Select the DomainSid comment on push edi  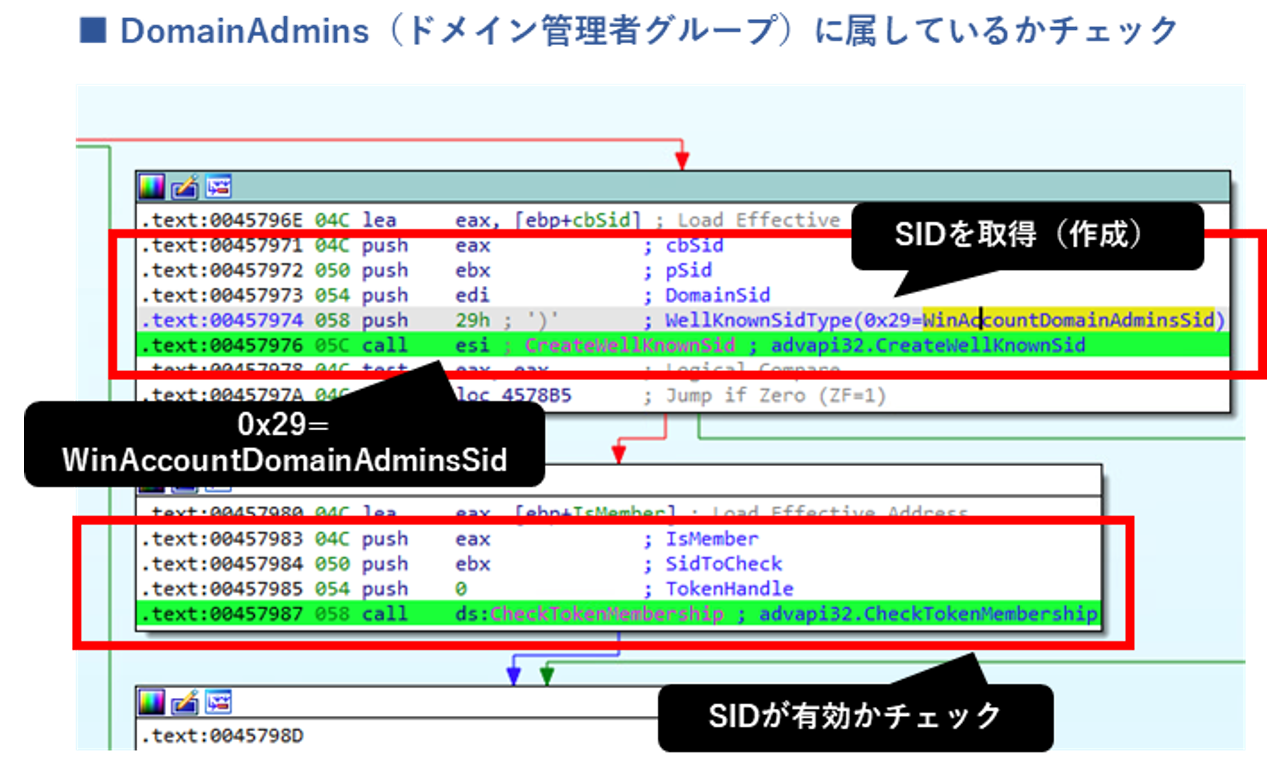pyautogui.click(x=718, y=295)
